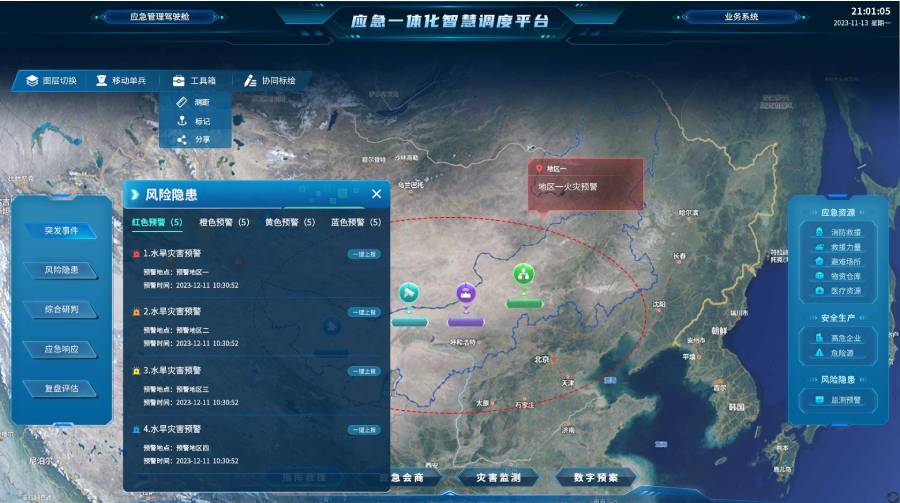This screenshot has width=900, height=503.
Task: Select 分享 share option in dropdown
Action: tap(195, 140)
